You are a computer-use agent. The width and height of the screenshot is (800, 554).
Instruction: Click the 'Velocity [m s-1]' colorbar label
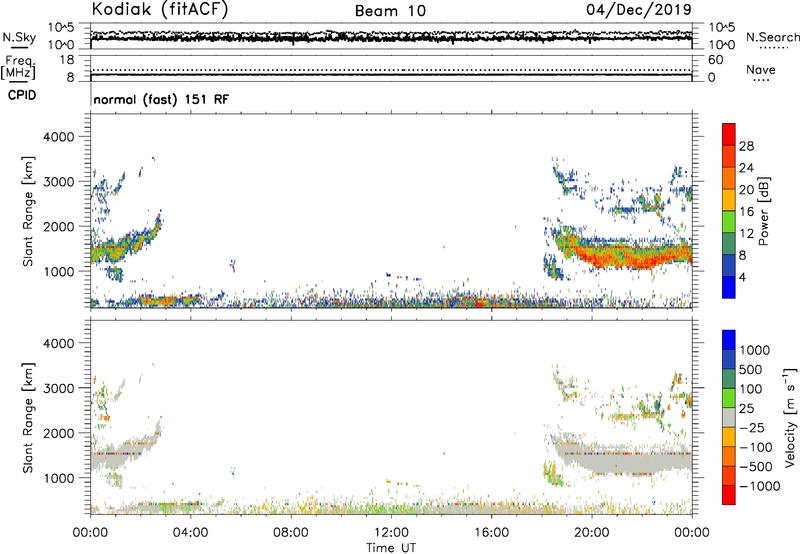click(x=790, y=417)
